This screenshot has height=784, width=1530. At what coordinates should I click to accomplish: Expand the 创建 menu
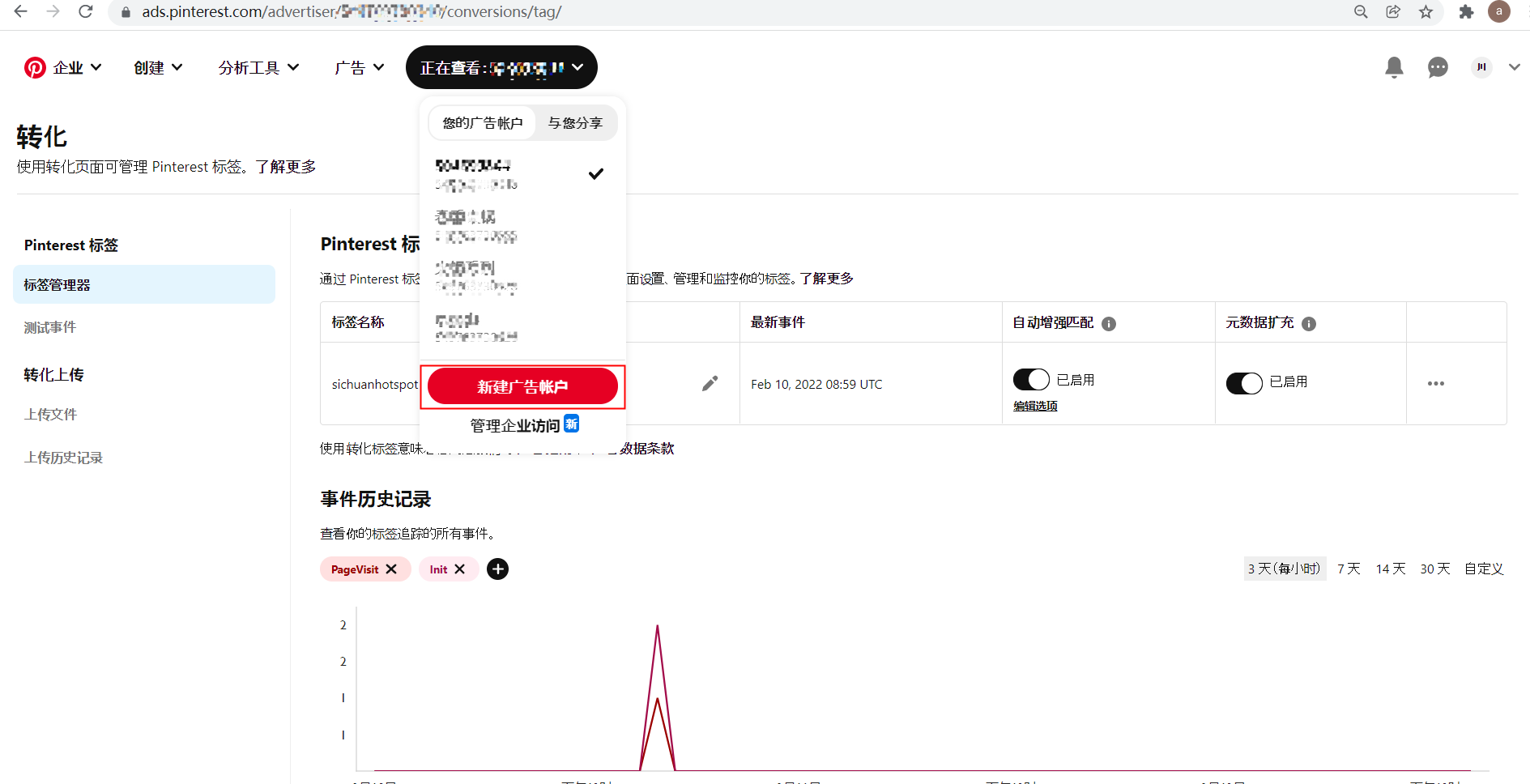(x=158, y=68)
